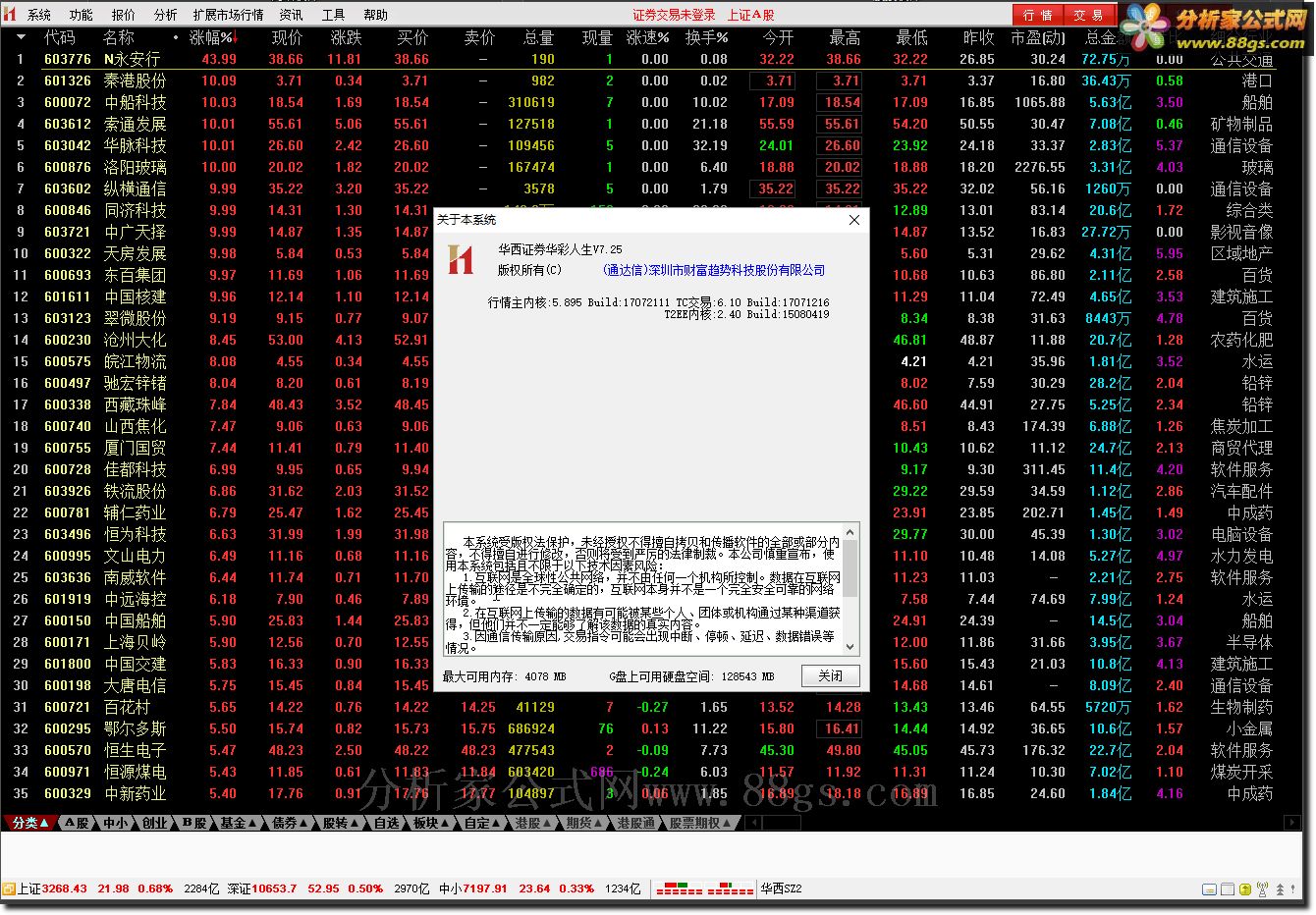Click the 上证3268.43 index in status bar
1316x915 pixels.
coord(53,889)
